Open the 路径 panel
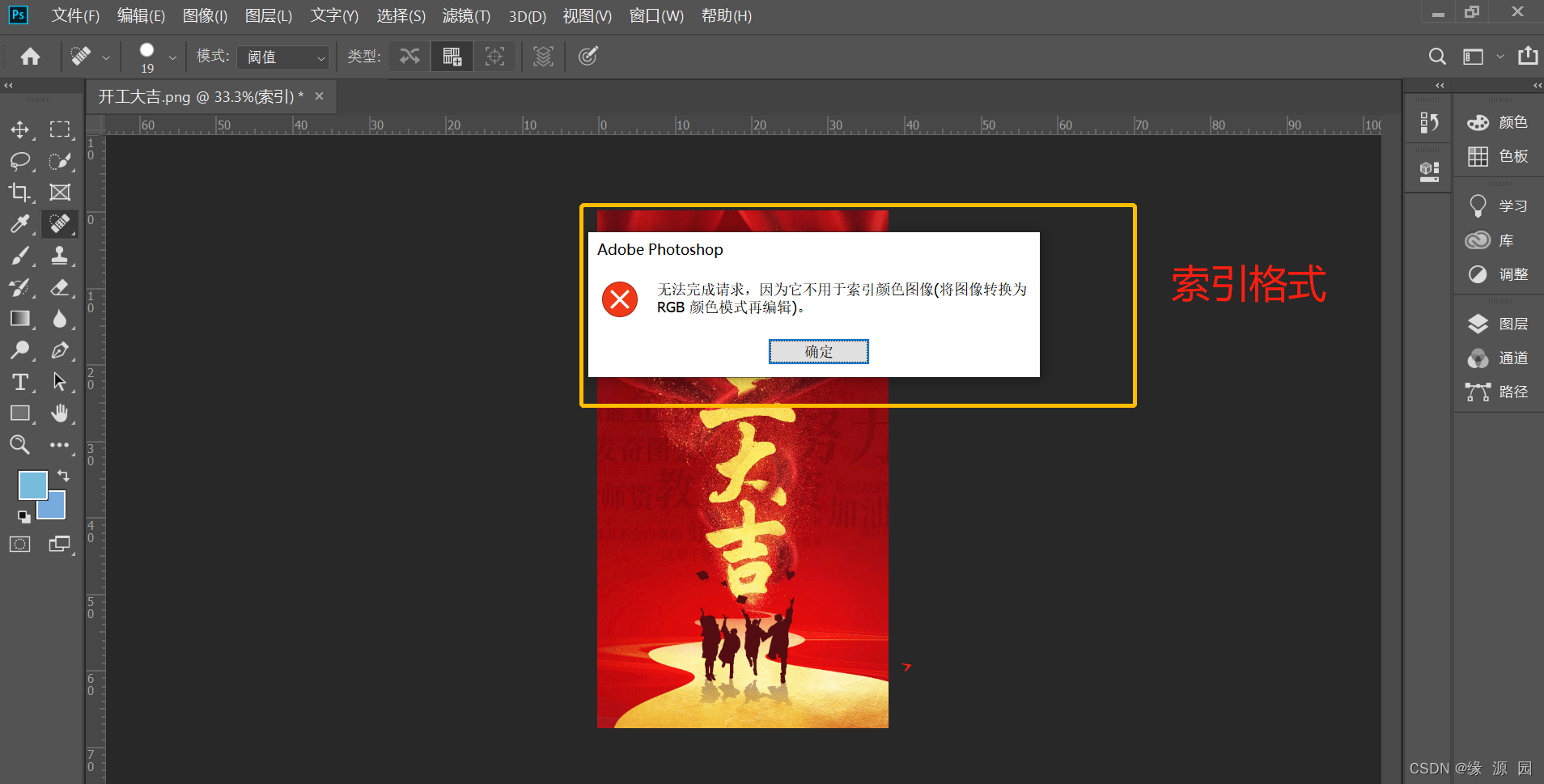The height and width of the screenshot is (784, 1544). [x=1498, y=392]
